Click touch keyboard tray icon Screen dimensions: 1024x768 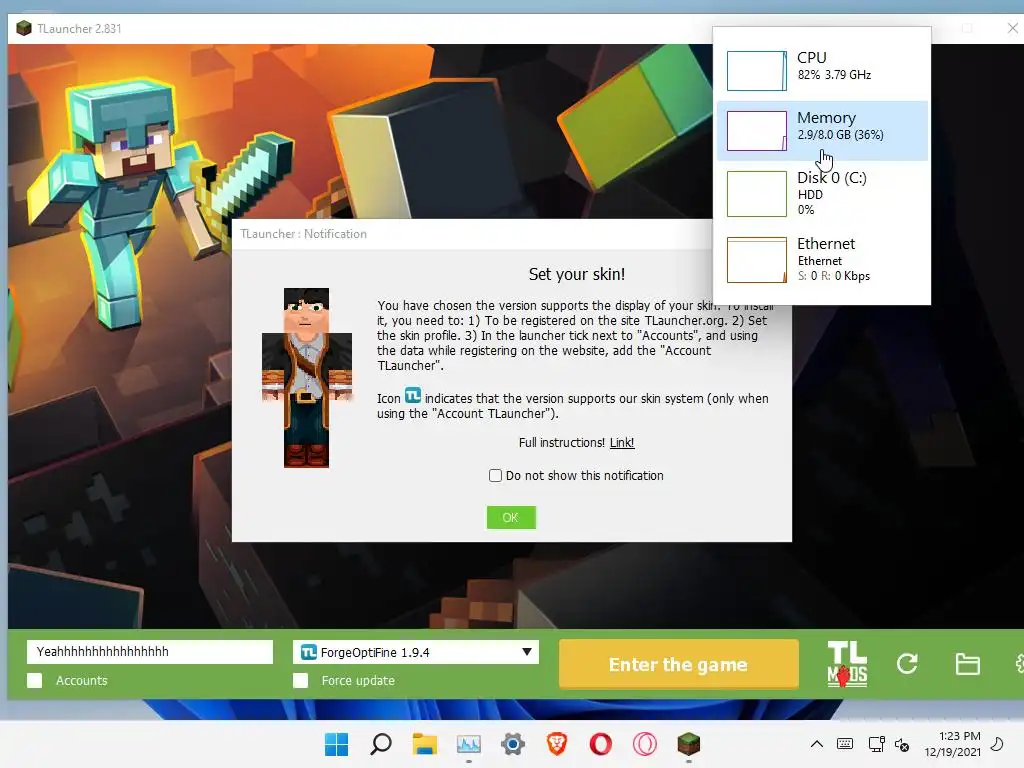(844, 744)
